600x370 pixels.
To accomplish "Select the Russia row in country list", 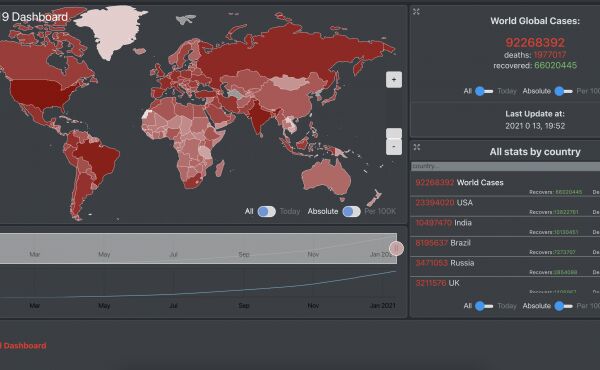I will (x=505, y=267).
